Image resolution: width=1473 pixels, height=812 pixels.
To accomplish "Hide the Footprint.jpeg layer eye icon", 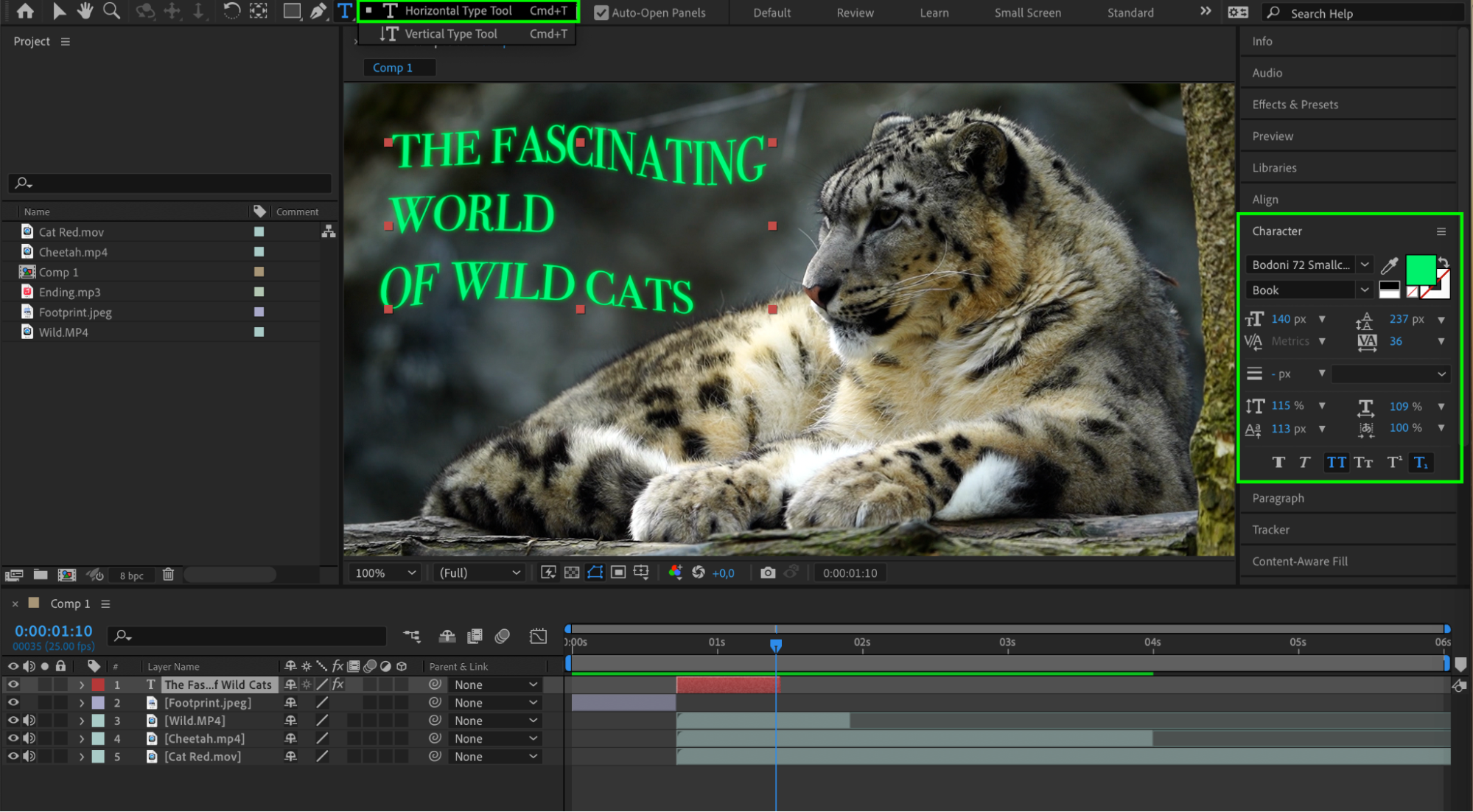I will point(13,703).
